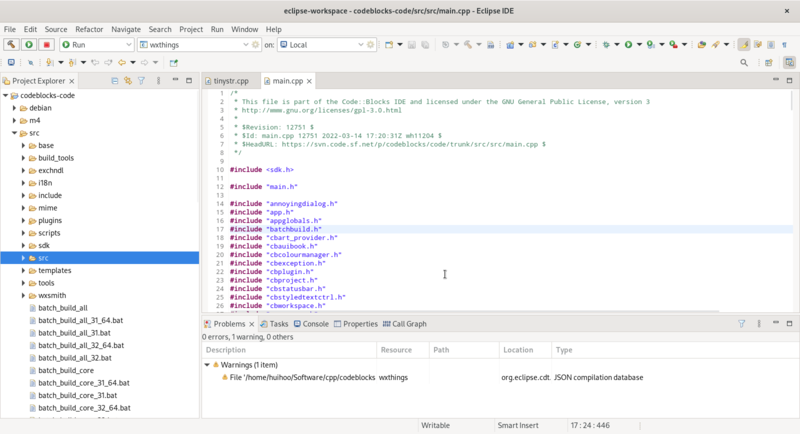This screenshot has height=434, width=800.
Task: Click the Debug bug icon in toolbar
Action: click(x=607, y=45)
